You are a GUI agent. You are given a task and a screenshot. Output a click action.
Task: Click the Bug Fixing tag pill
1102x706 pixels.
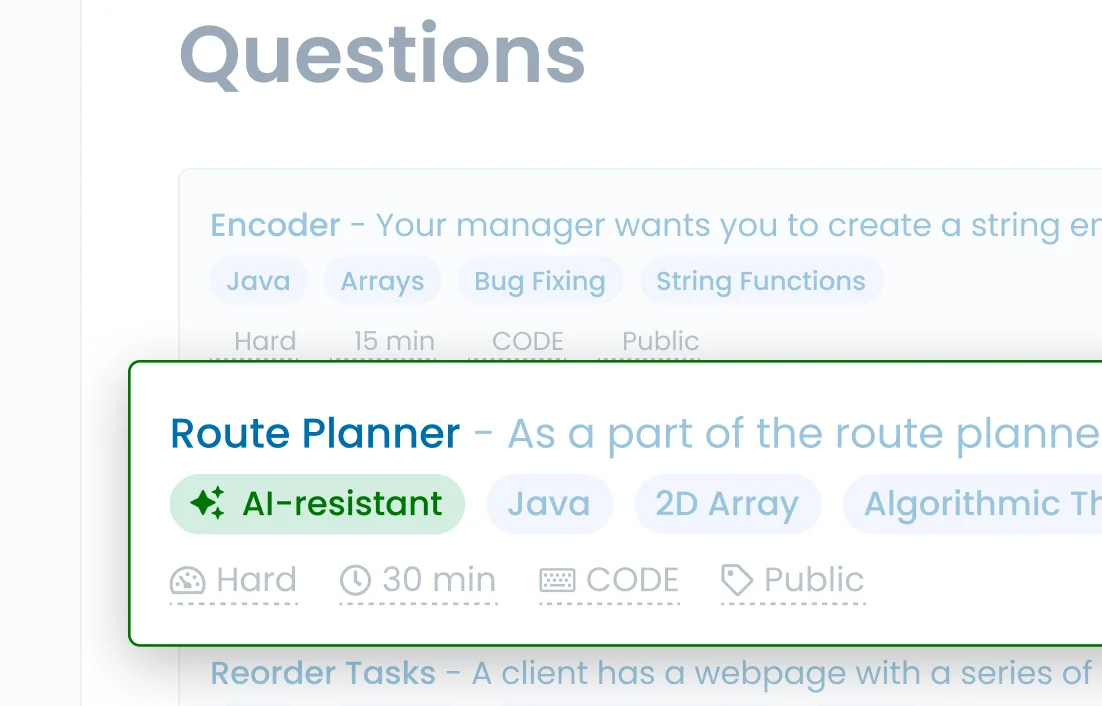click(540, 281)
